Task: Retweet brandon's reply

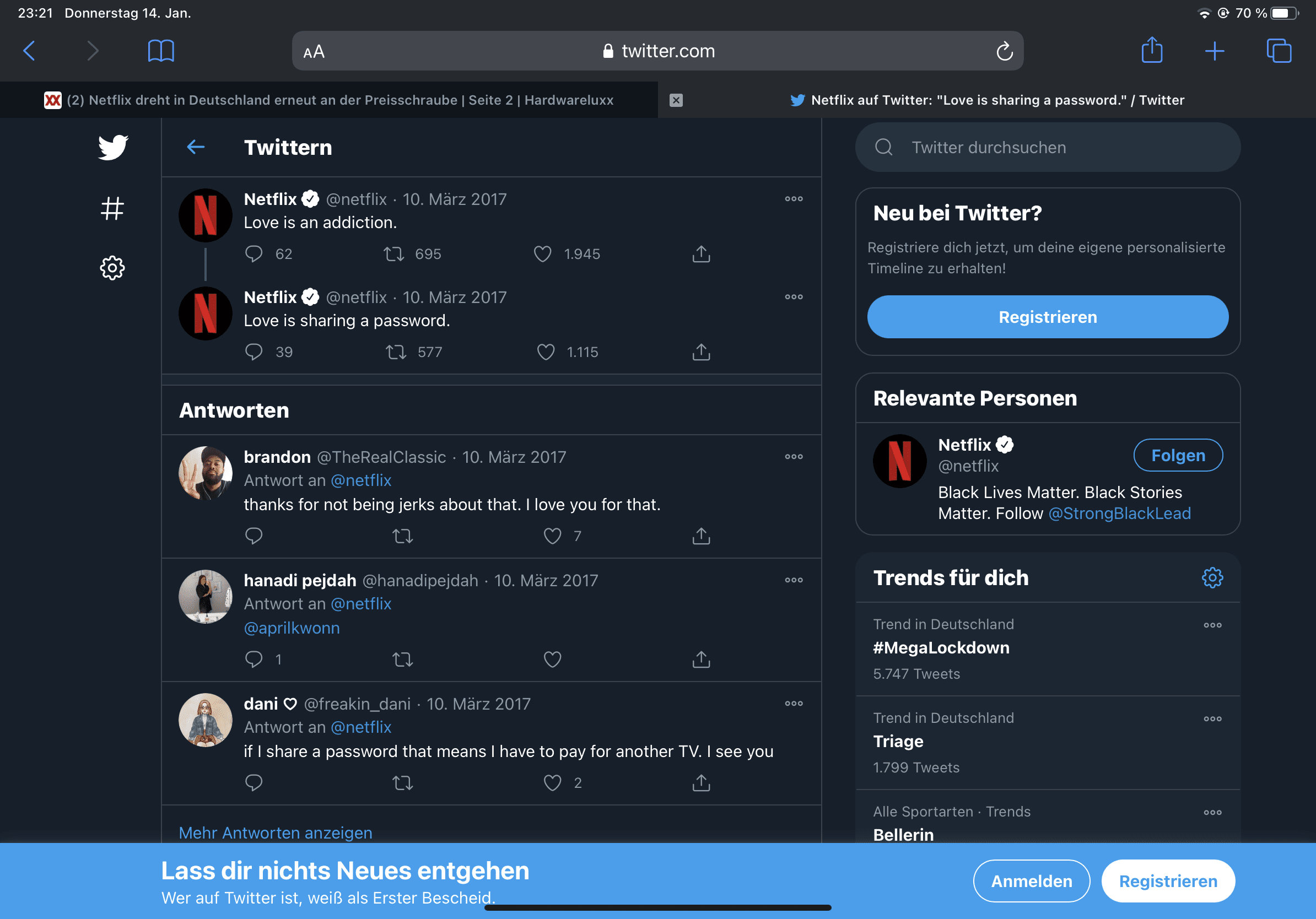Action: coord(402,536)
